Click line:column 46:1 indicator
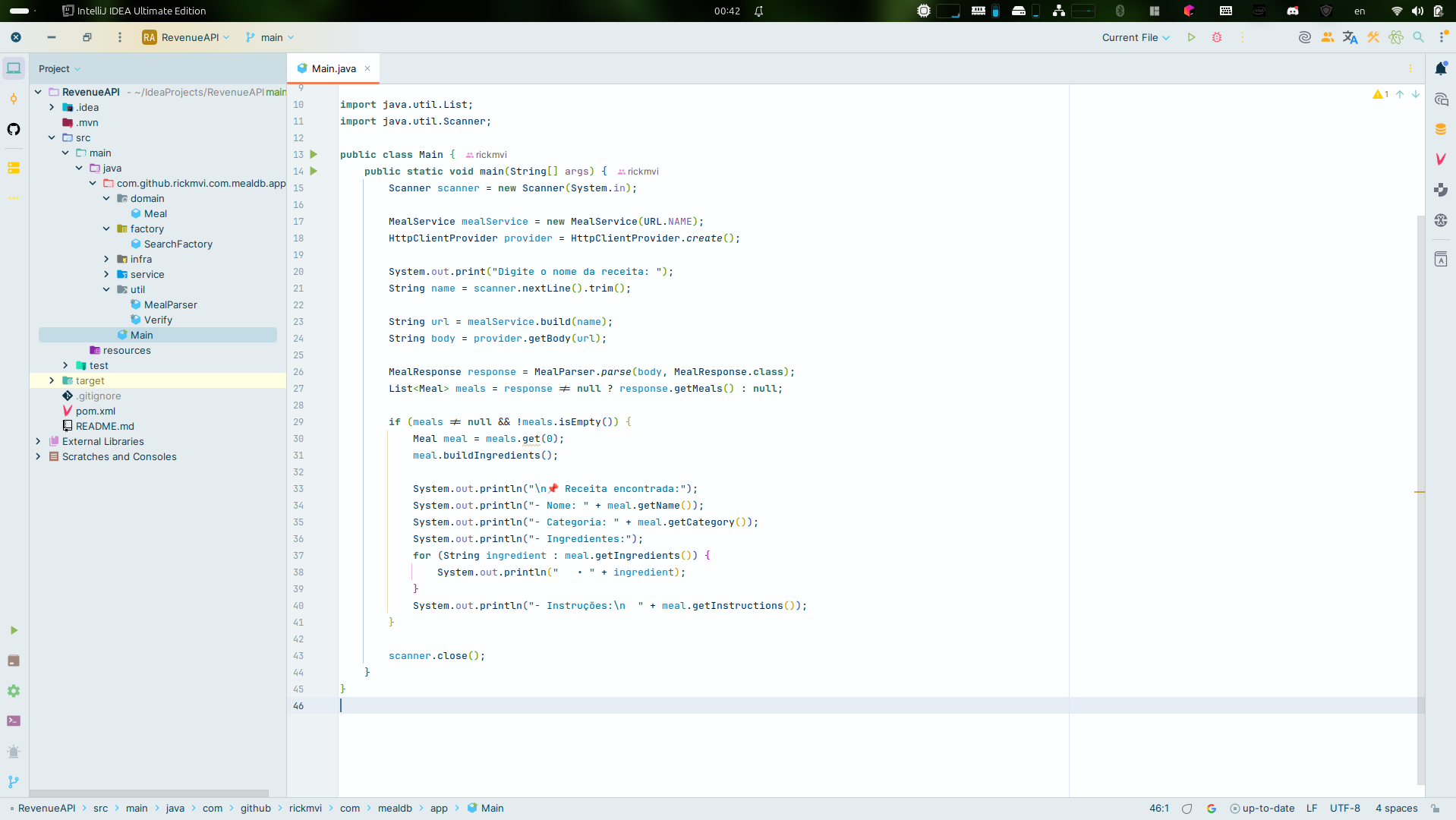The height and width of the screenshot is (820, 1456). (1159, 808)
